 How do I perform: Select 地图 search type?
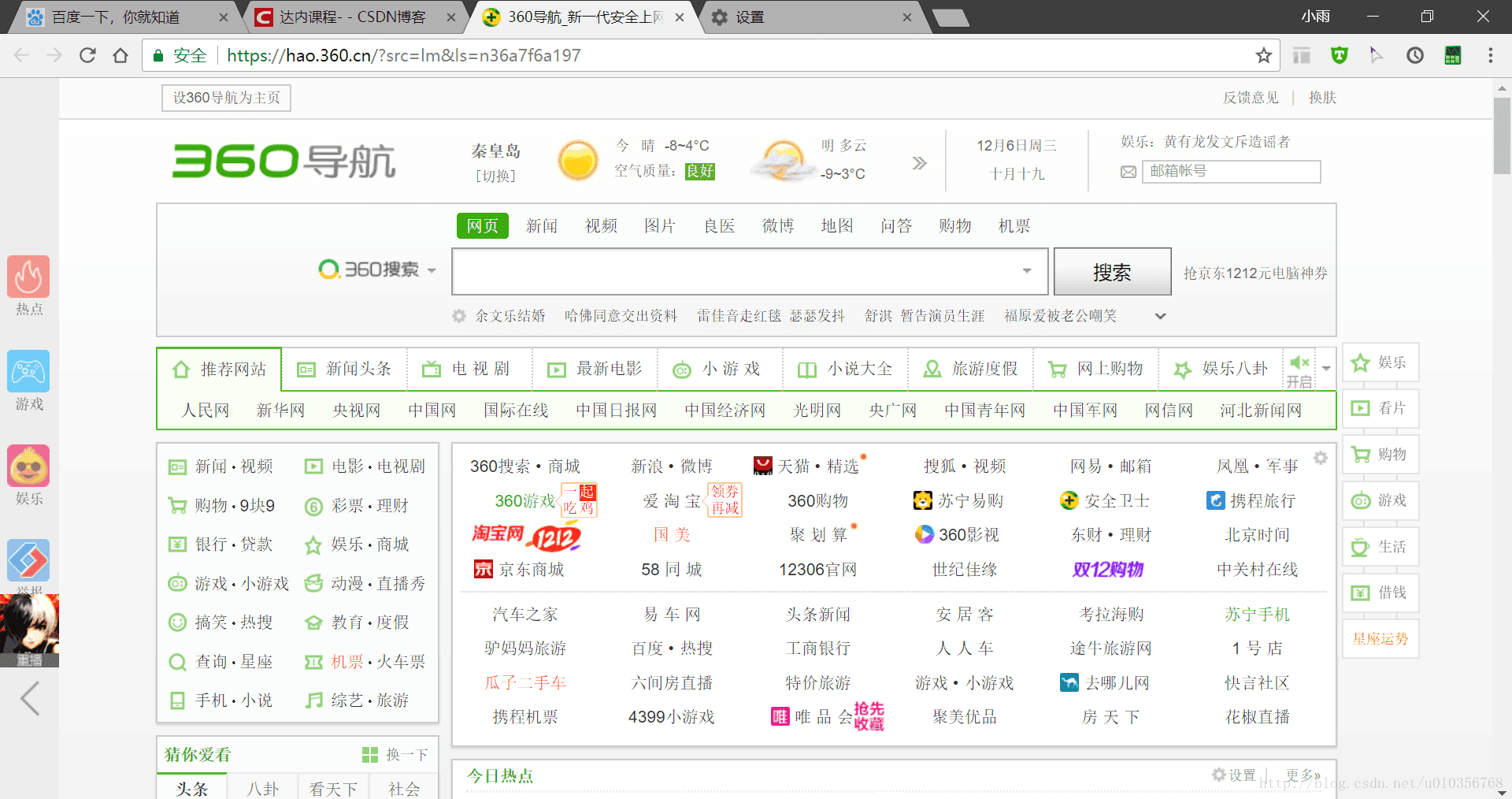837,226
